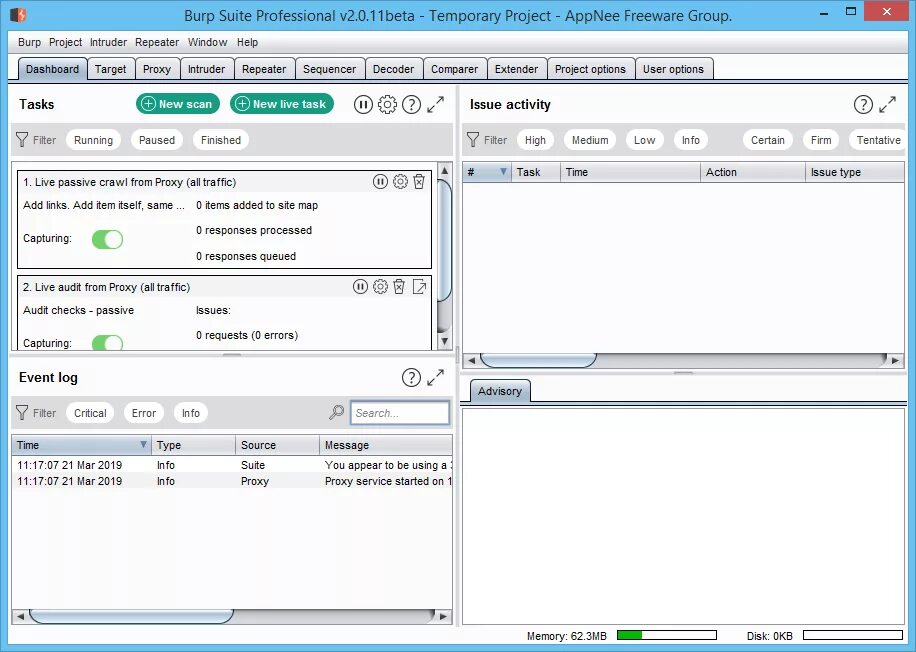916x652 pixels.
Task: Open Live audit task details in new window
Action: click(x=419, y=287)
